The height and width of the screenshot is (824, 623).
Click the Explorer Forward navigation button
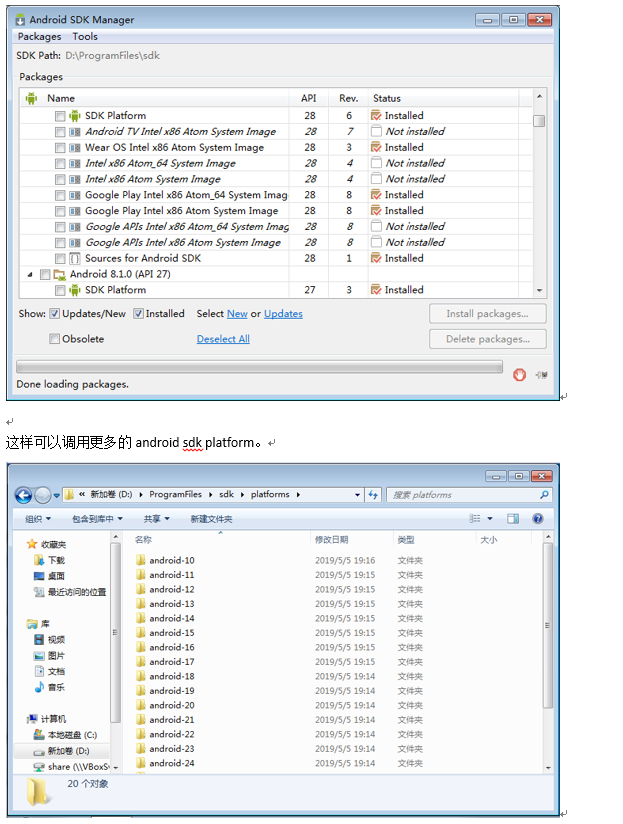(43, 495)
